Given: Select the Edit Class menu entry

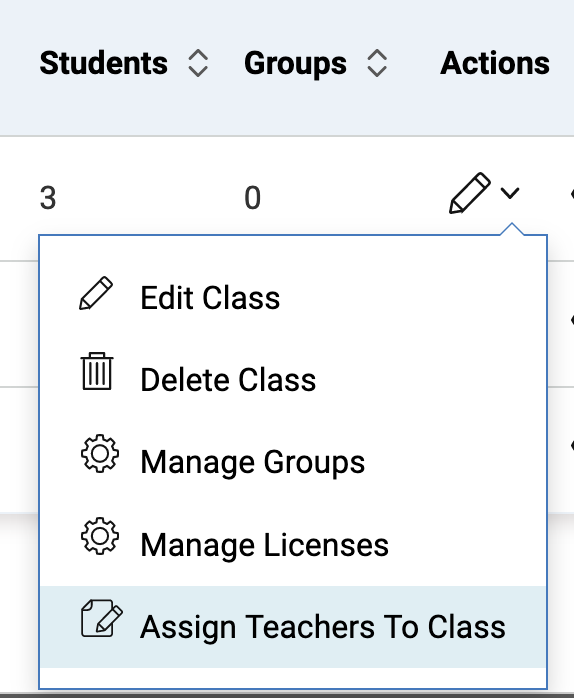Looking at the screenshot, I should pos(293,297).
